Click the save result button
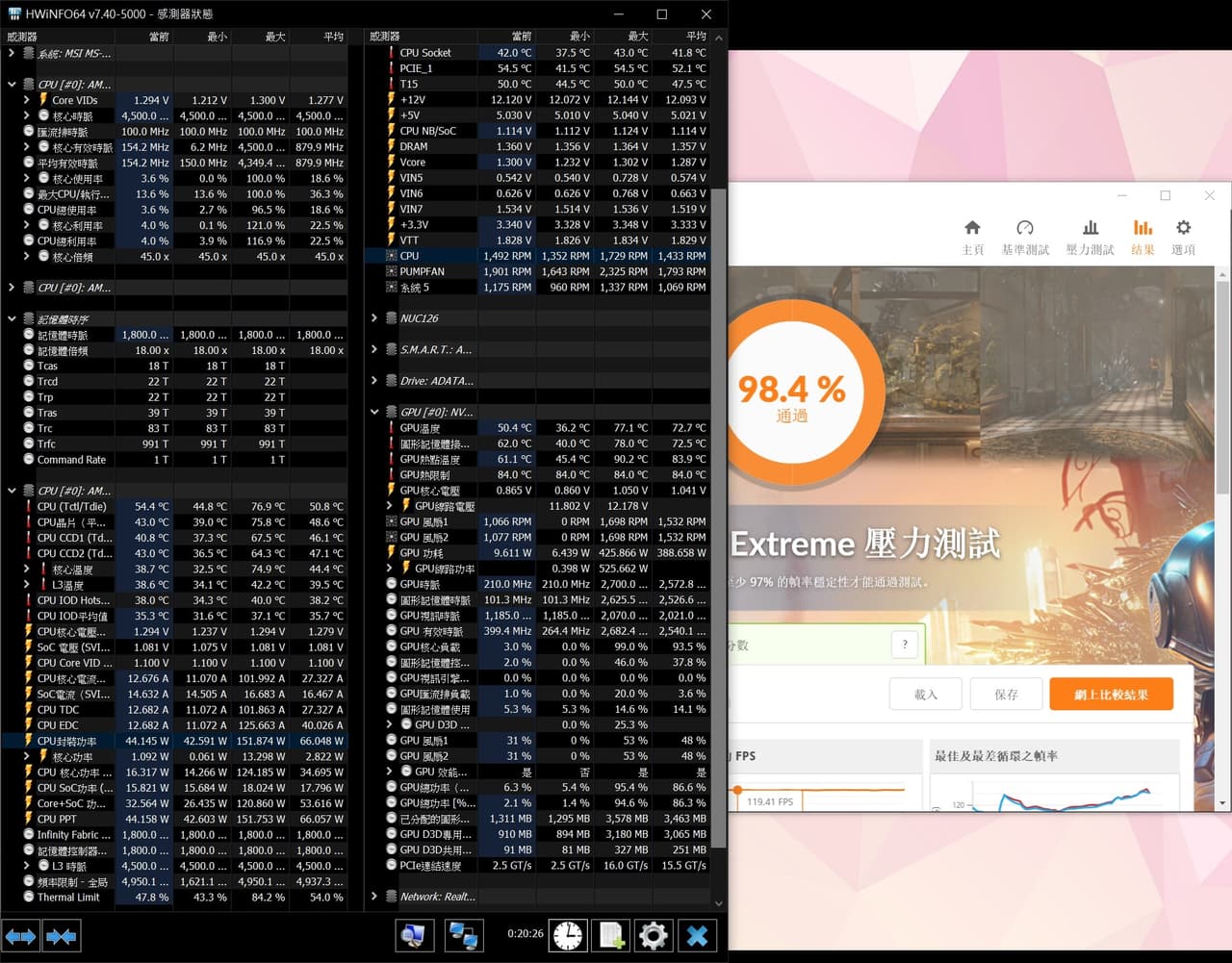 point(1006,694)
